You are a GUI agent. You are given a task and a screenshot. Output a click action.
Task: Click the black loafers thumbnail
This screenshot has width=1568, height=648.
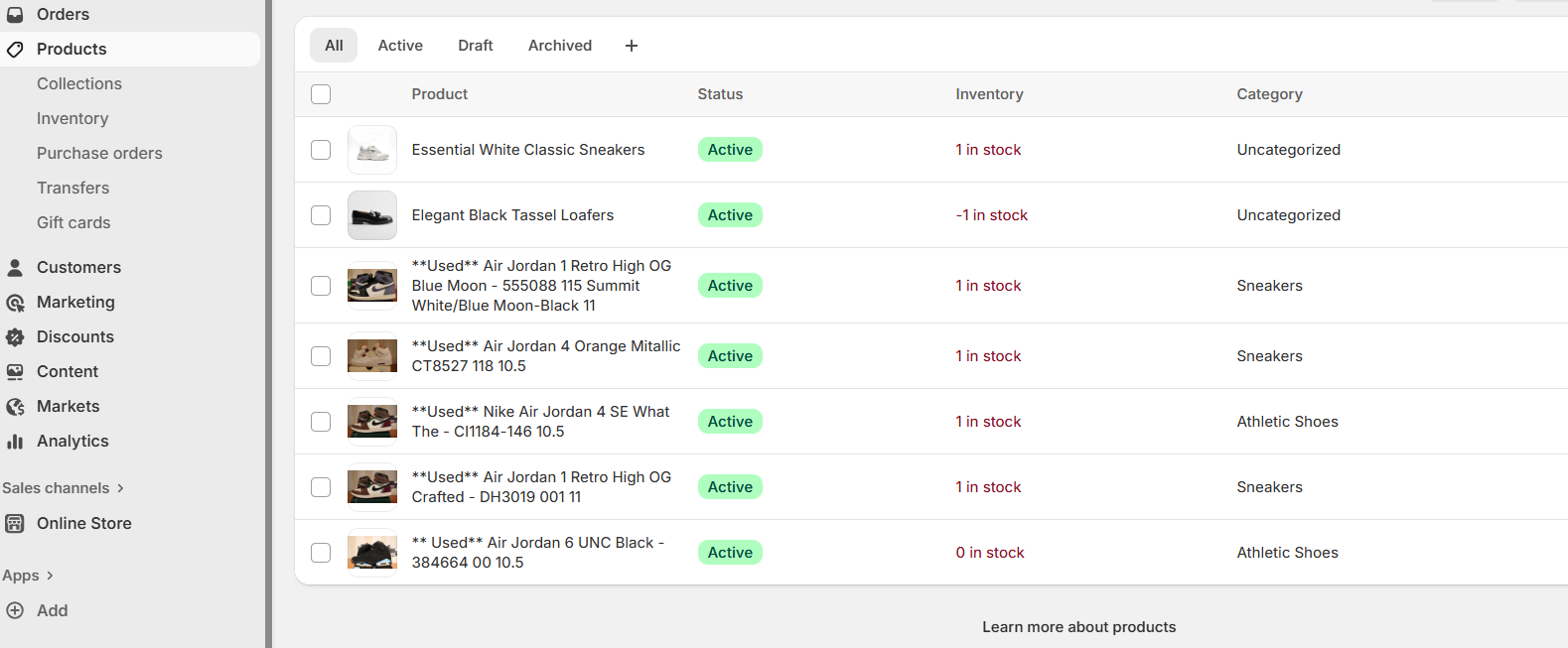[x=372, y=215]
